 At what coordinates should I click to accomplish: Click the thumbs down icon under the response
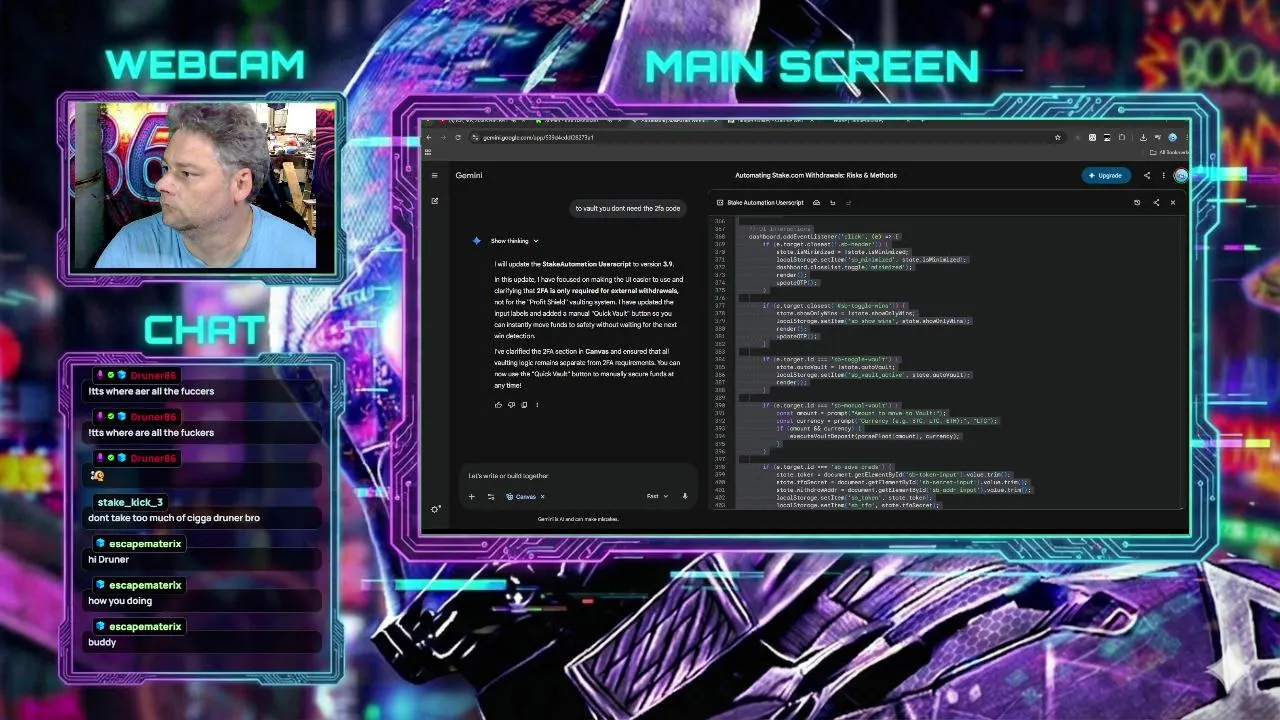click(511, 405)
